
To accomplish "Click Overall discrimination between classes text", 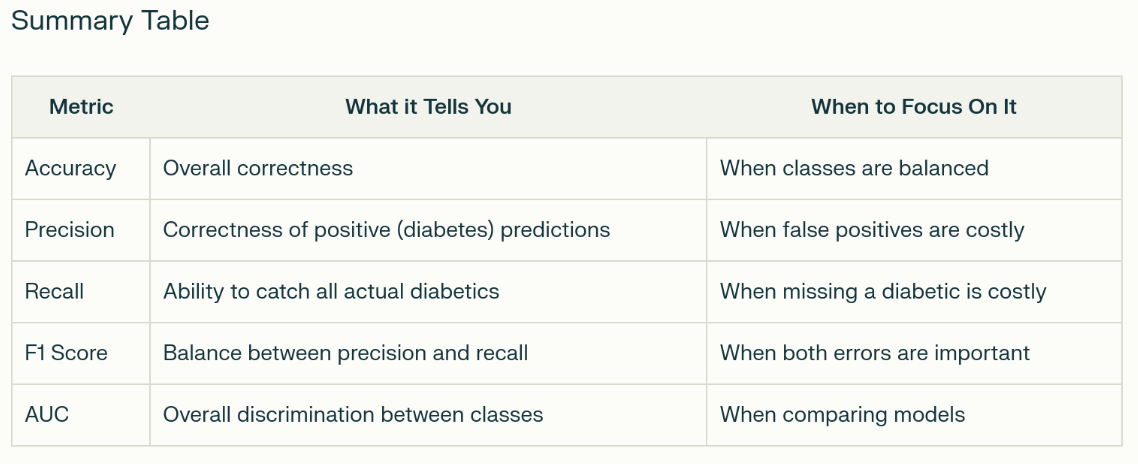I will [x=353, y=414].
